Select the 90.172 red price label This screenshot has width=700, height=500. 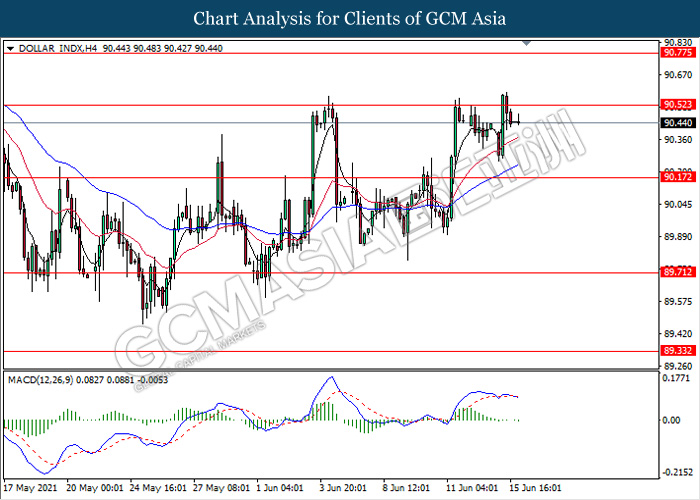[x=678, y=177]
